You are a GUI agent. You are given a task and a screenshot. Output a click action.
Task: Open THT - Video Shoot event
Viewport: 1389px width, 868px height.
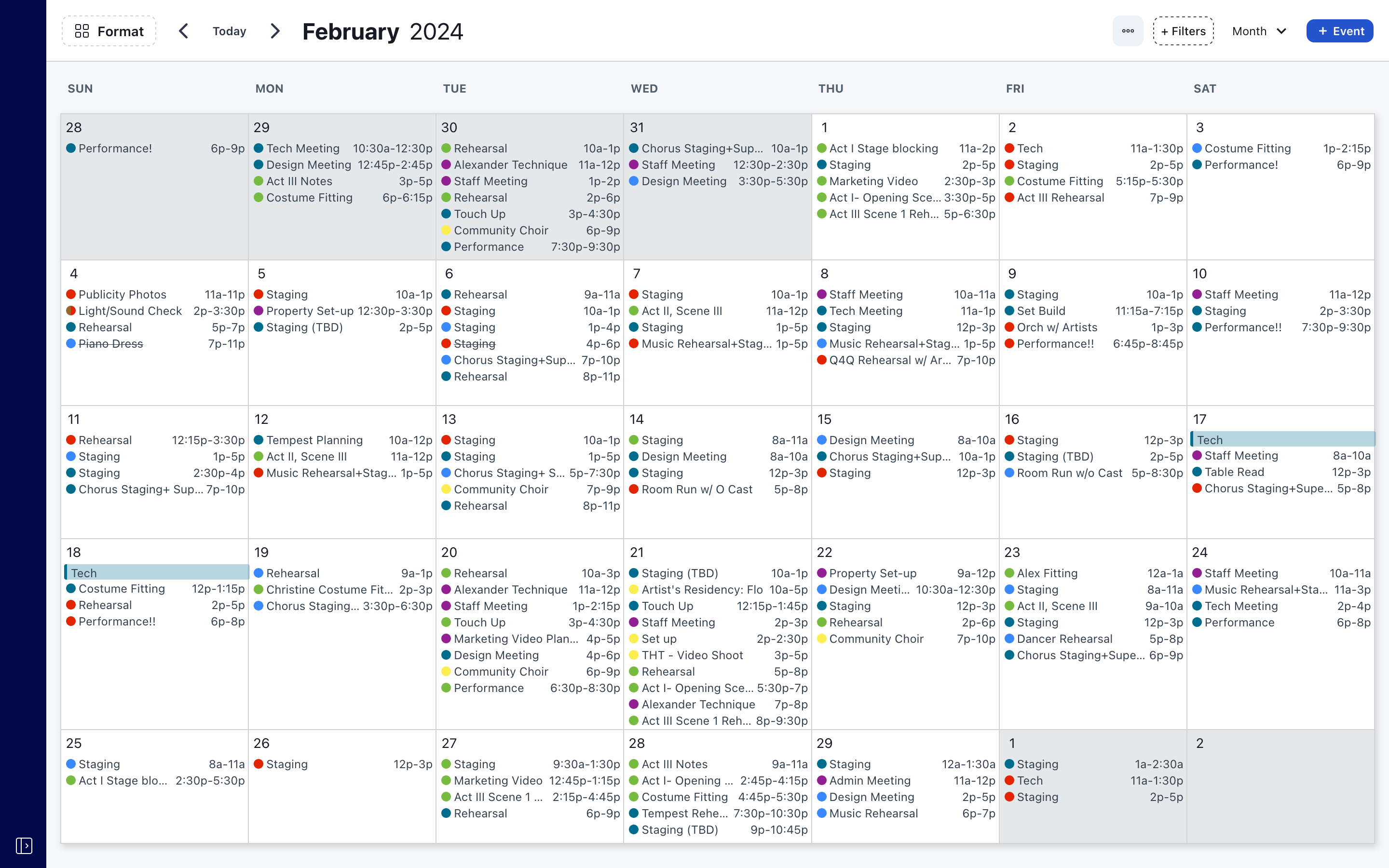(692, 655)
